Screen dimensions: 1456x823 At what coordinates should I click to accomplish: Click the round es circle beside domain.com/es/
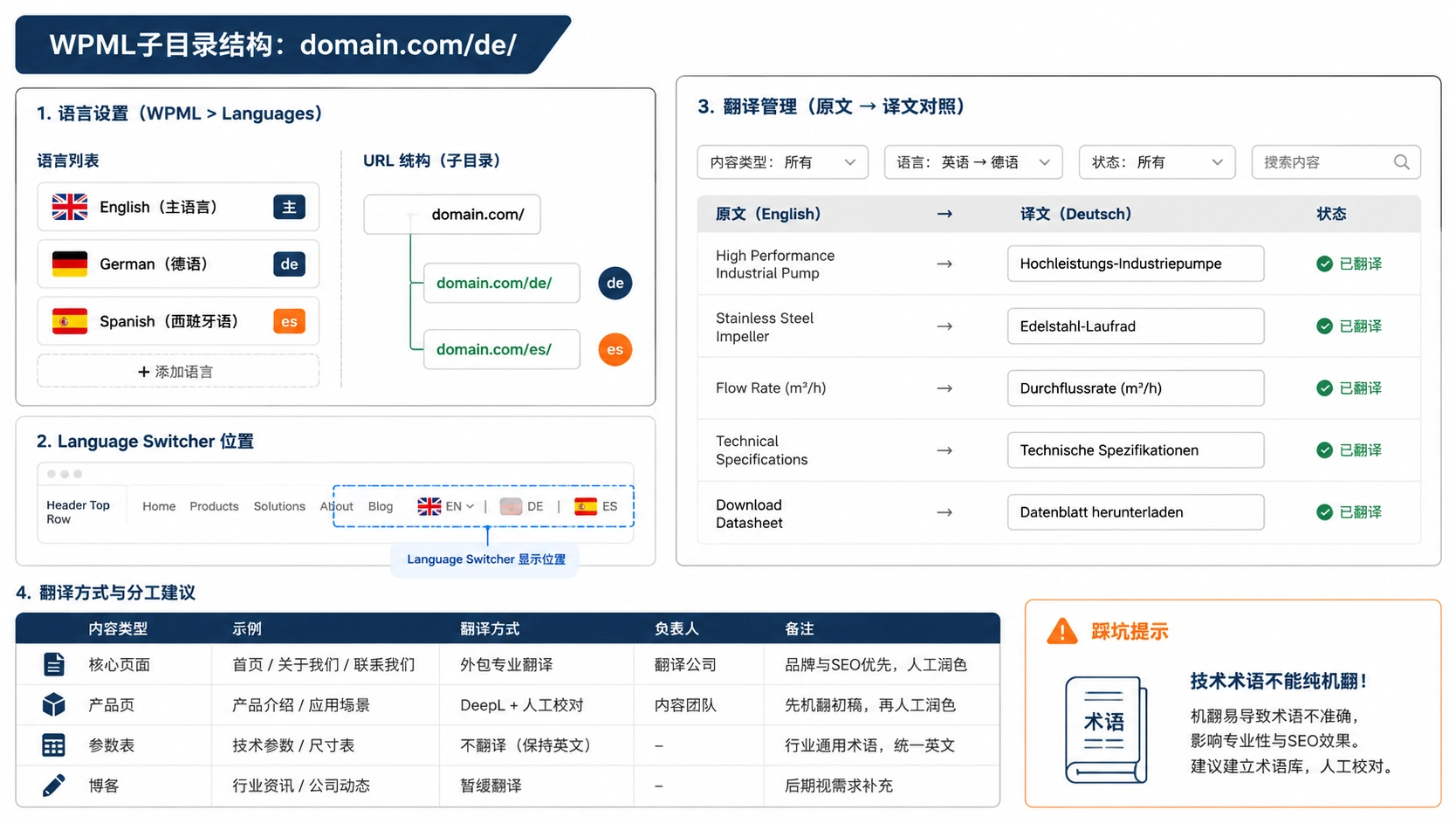pos(615,349)
